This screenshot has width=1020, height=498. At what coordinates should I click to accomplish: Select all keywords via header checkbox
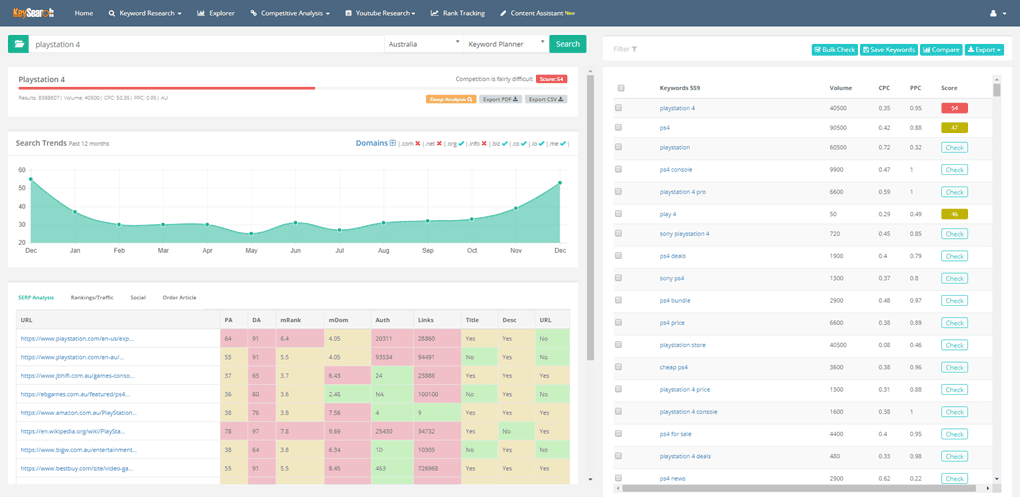[620, 88]
